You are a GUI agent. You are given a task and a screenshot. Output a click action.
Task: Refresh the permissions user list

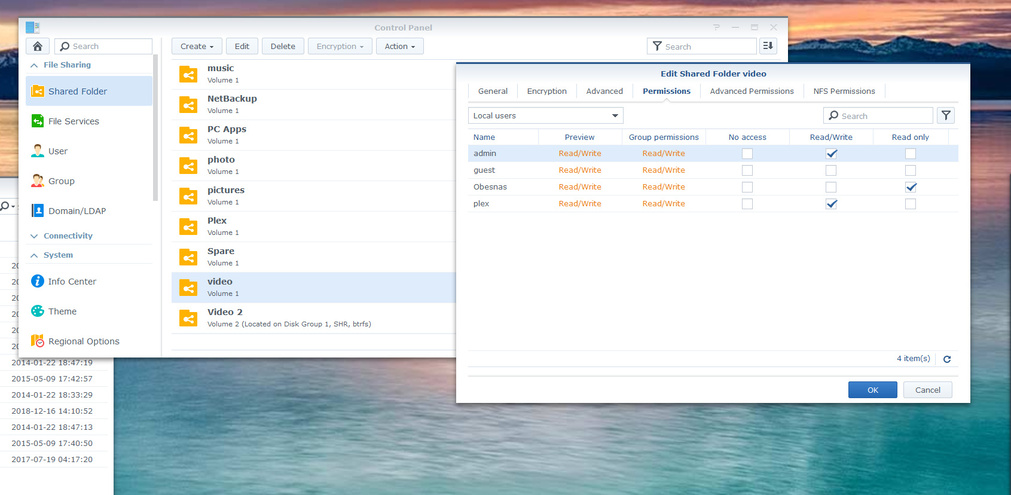click(x=947, y=359)
